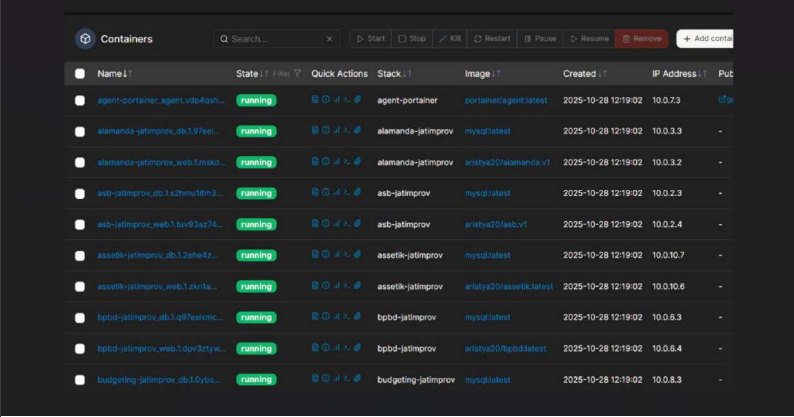This screenshot has height=417, width=794.
Task: Open logs for asb-jatimprov_db container
Action: [x=315, y=192]
